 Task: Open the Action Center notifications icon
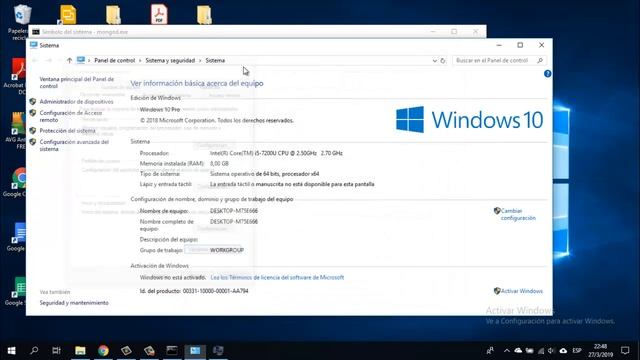pyautogui.click(x=625, y=350)
